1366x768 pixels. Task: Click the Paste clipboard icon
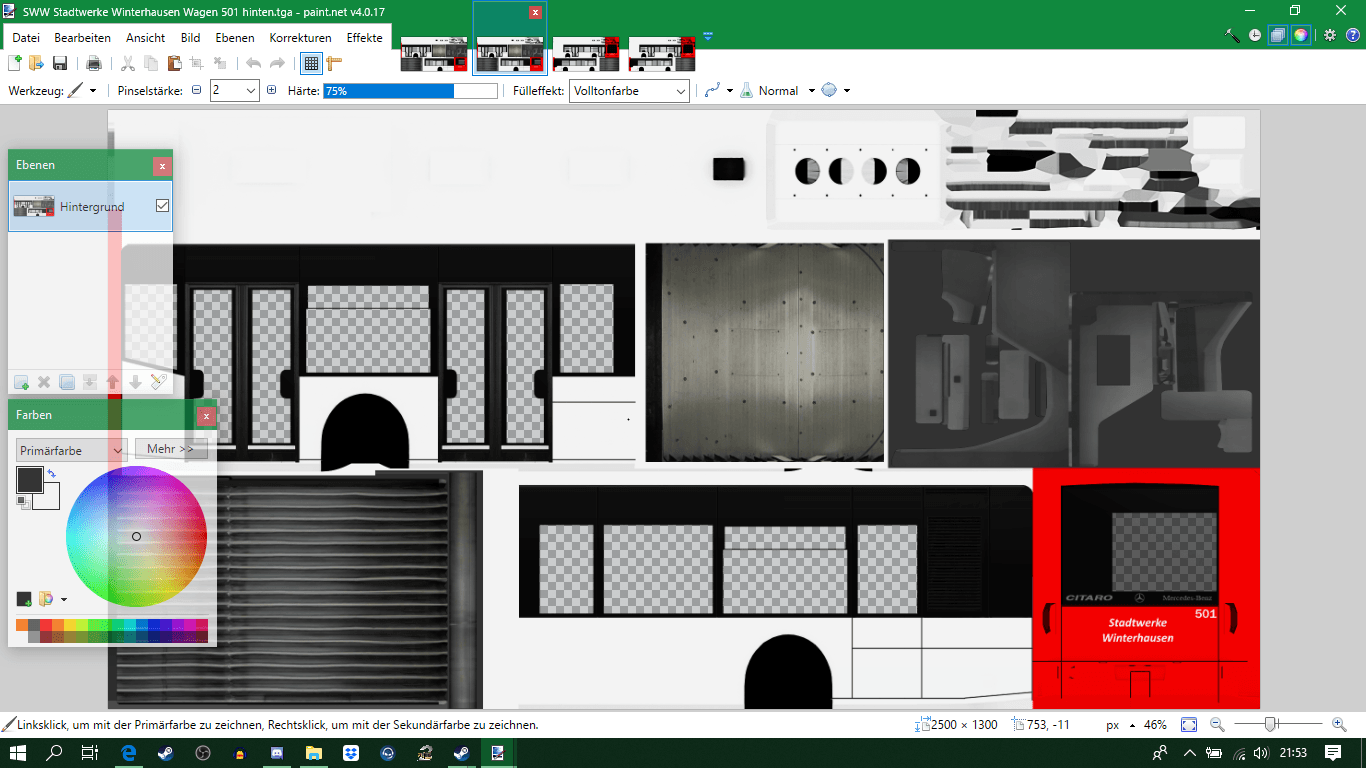tap(174, 63)
